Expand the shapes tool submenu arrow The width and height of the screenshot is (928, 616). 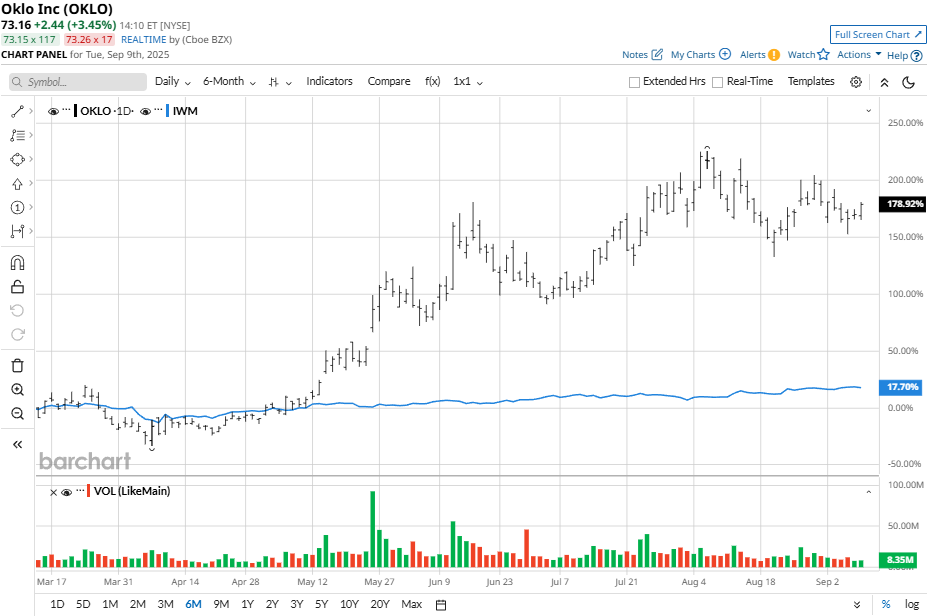31,159
